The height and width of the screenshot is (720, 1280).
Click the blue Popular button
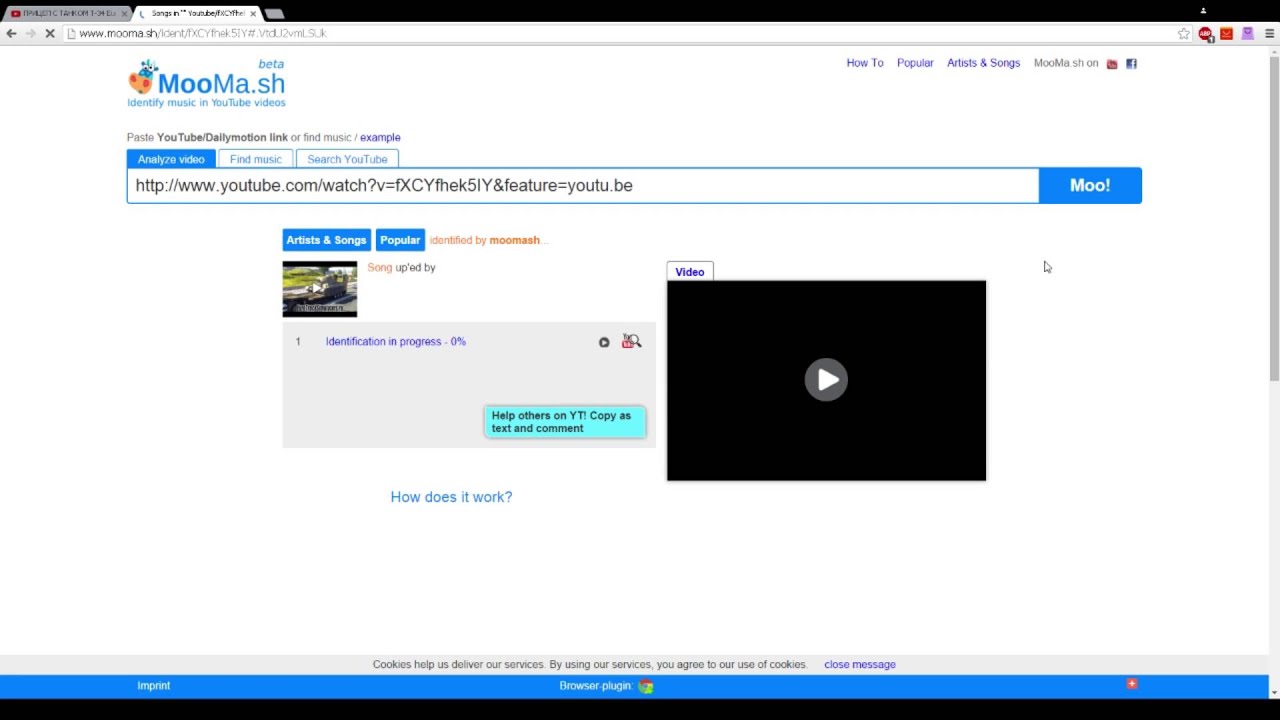pyautogui.click(x=400, y=240)
